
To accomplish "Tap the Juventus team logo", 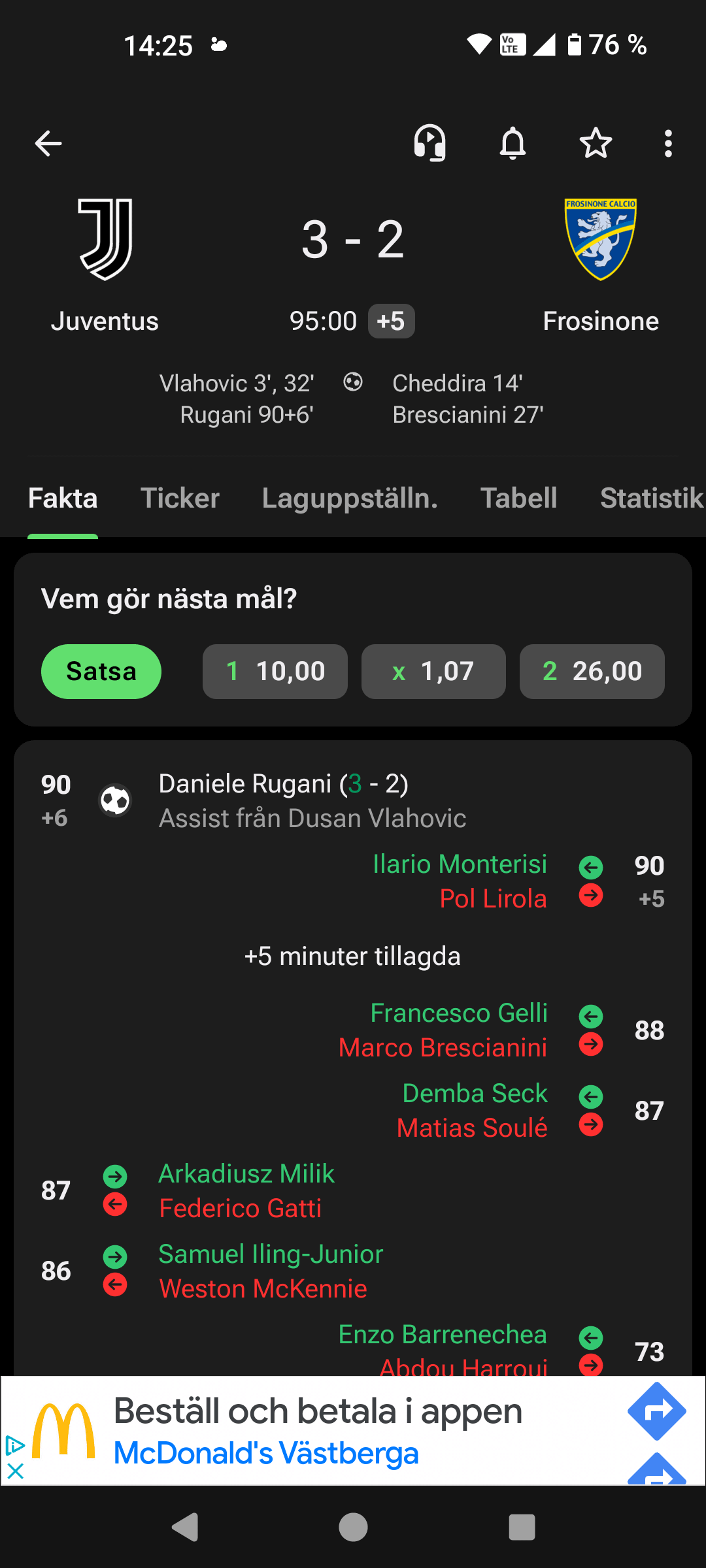I will coord(105,239).
